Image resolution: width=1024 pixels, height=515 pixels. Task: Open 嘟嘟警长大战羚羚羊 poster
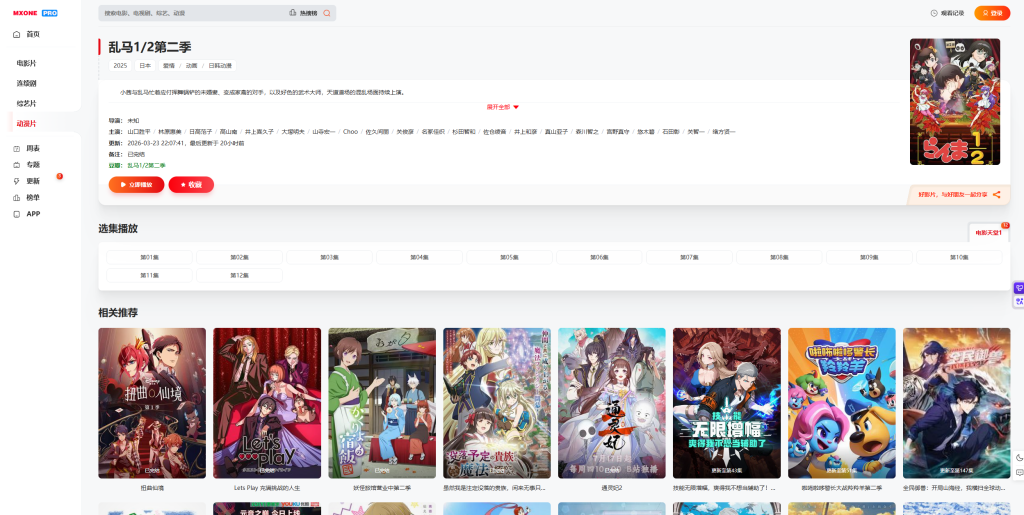click(842, 403)
